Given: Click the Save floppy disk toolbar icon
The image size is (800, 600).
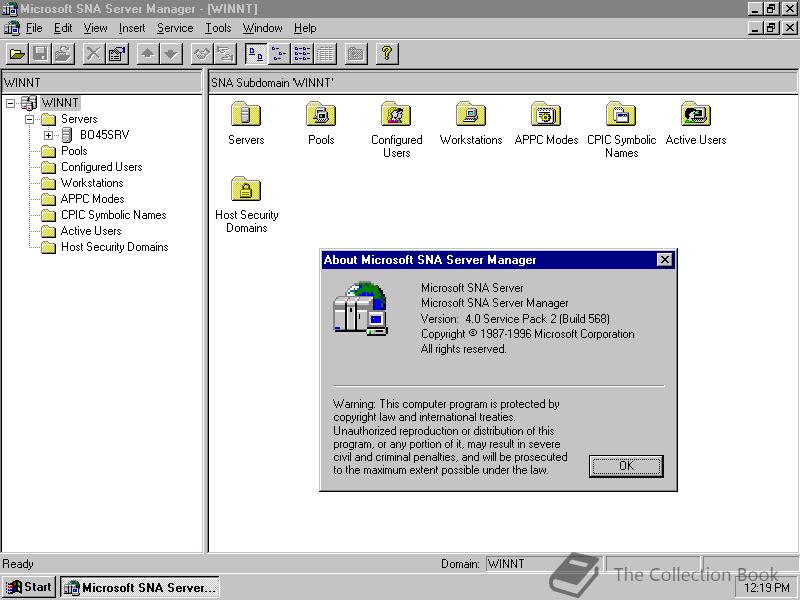Looking at the screenshot, I should click(x=40, y=54).
